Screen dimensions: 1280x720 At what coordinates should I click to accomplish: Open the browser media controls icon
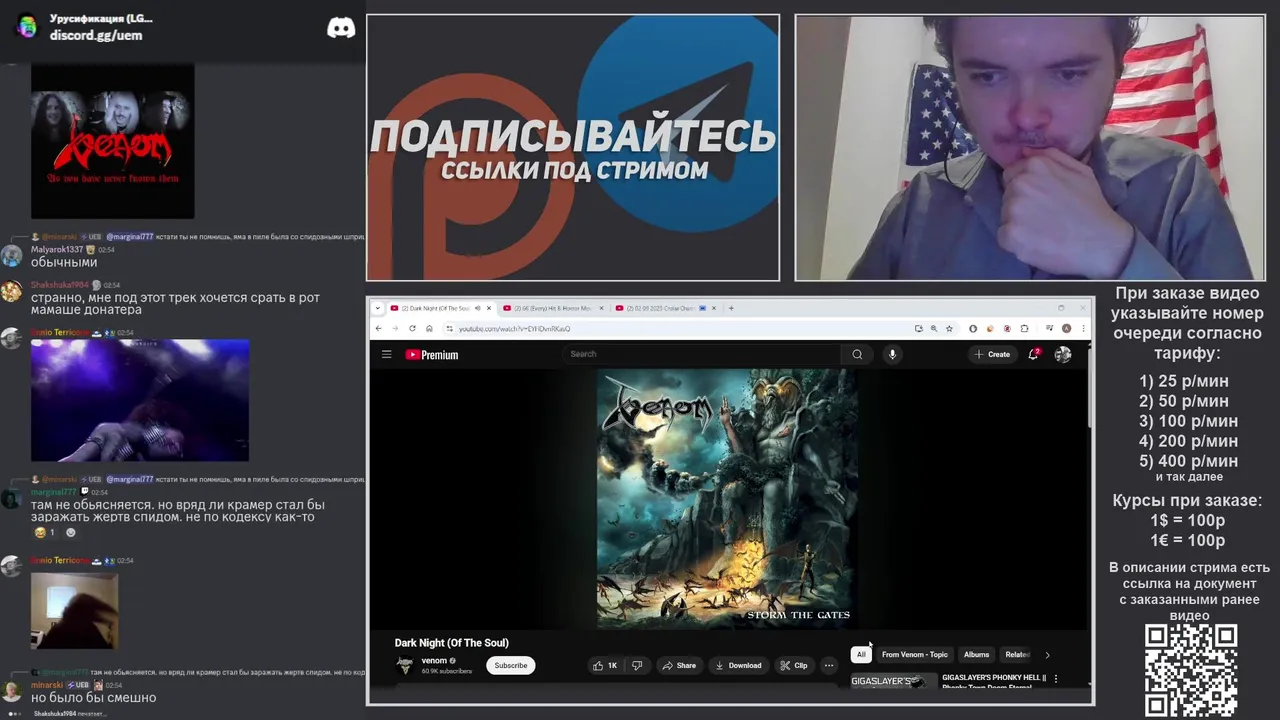pyautogui.click(x=1049, y=328)
